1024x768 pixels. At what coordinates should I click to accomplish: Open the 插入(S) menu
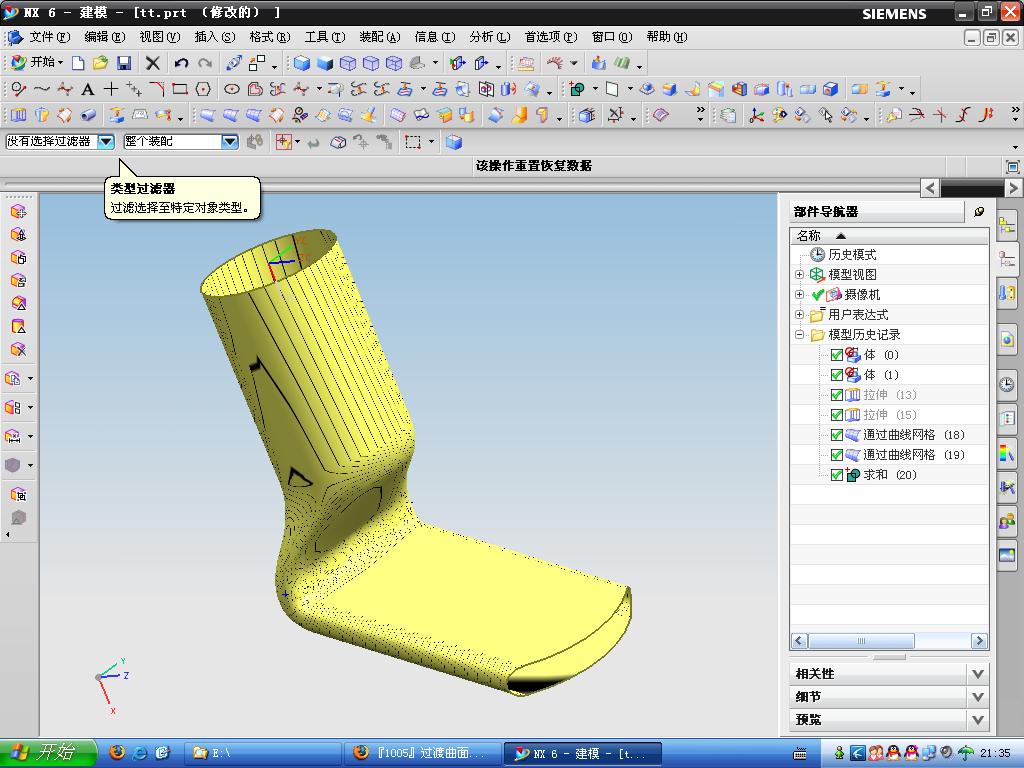(x=215, y=37)
